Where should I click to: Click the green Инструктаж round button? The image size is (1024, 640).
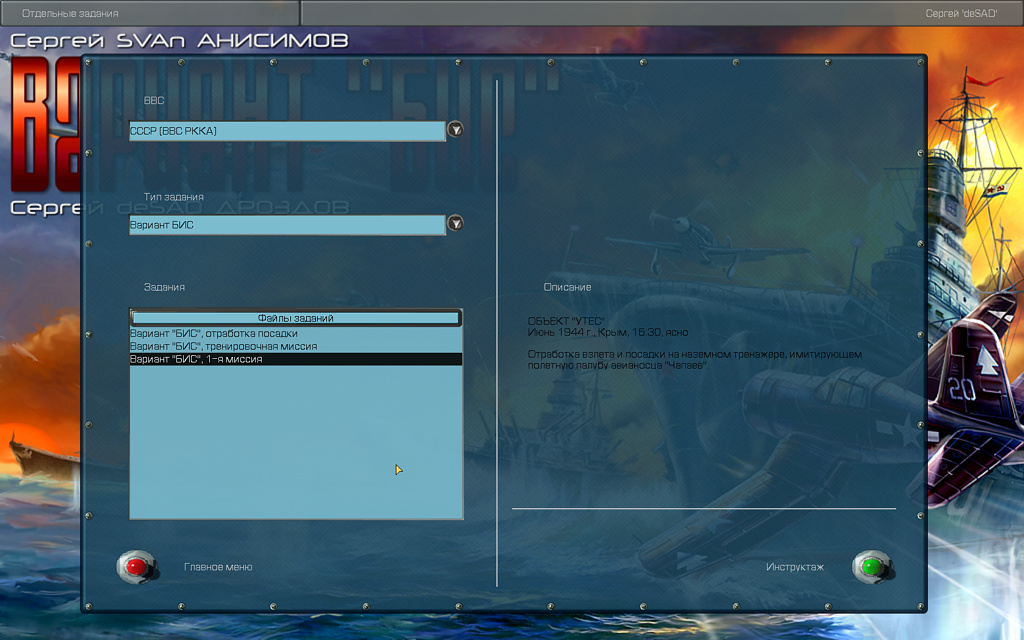click(872, 567)
